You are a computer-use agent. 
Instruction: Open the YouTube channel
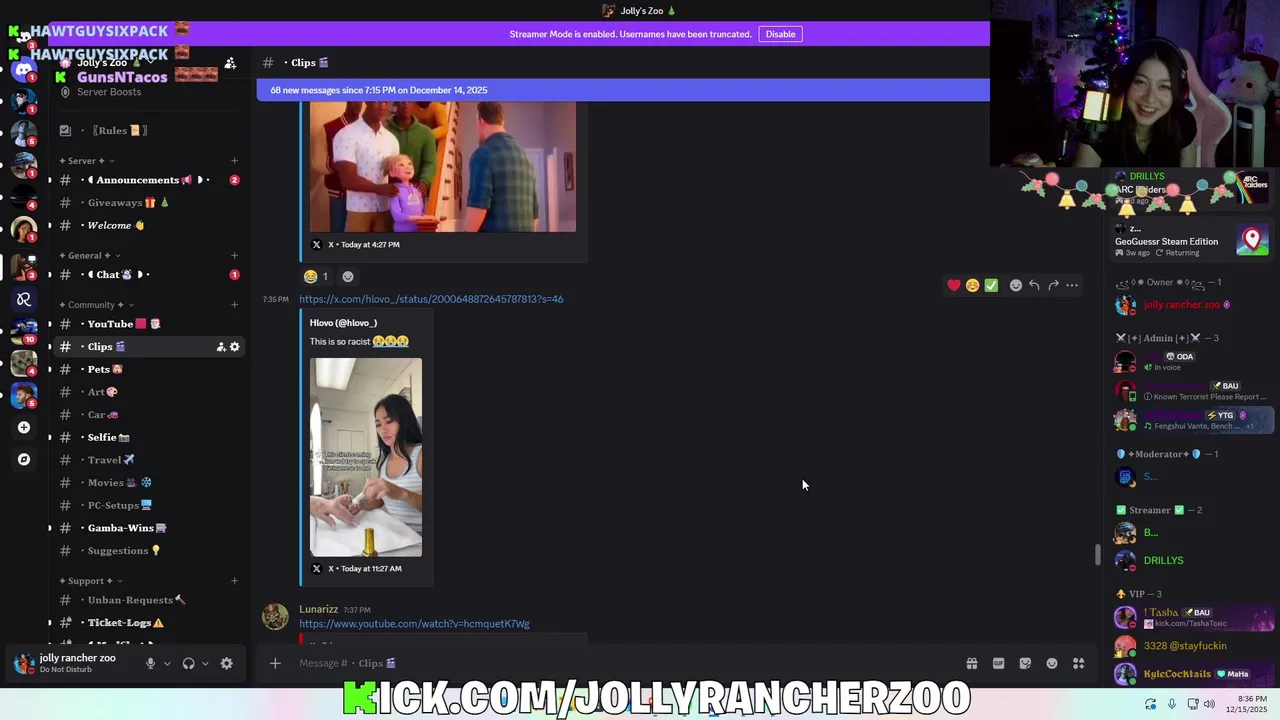coord(148,324)
